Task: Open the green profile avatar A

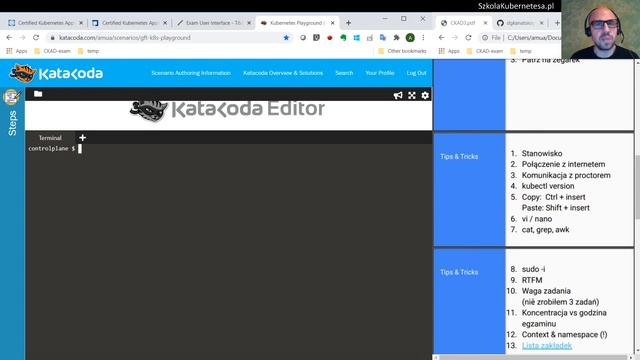Action: pyautogui.click(x=410, y=38)
